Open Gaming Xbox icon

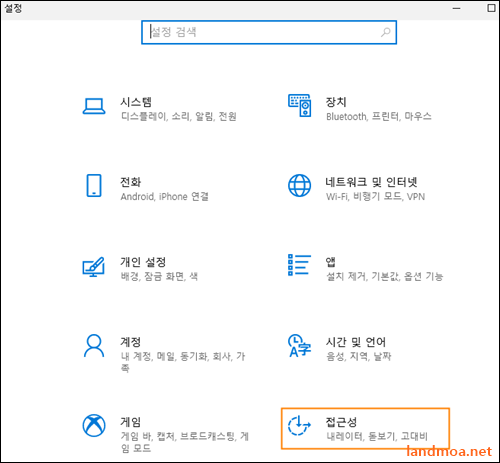[x=94, y=426]
